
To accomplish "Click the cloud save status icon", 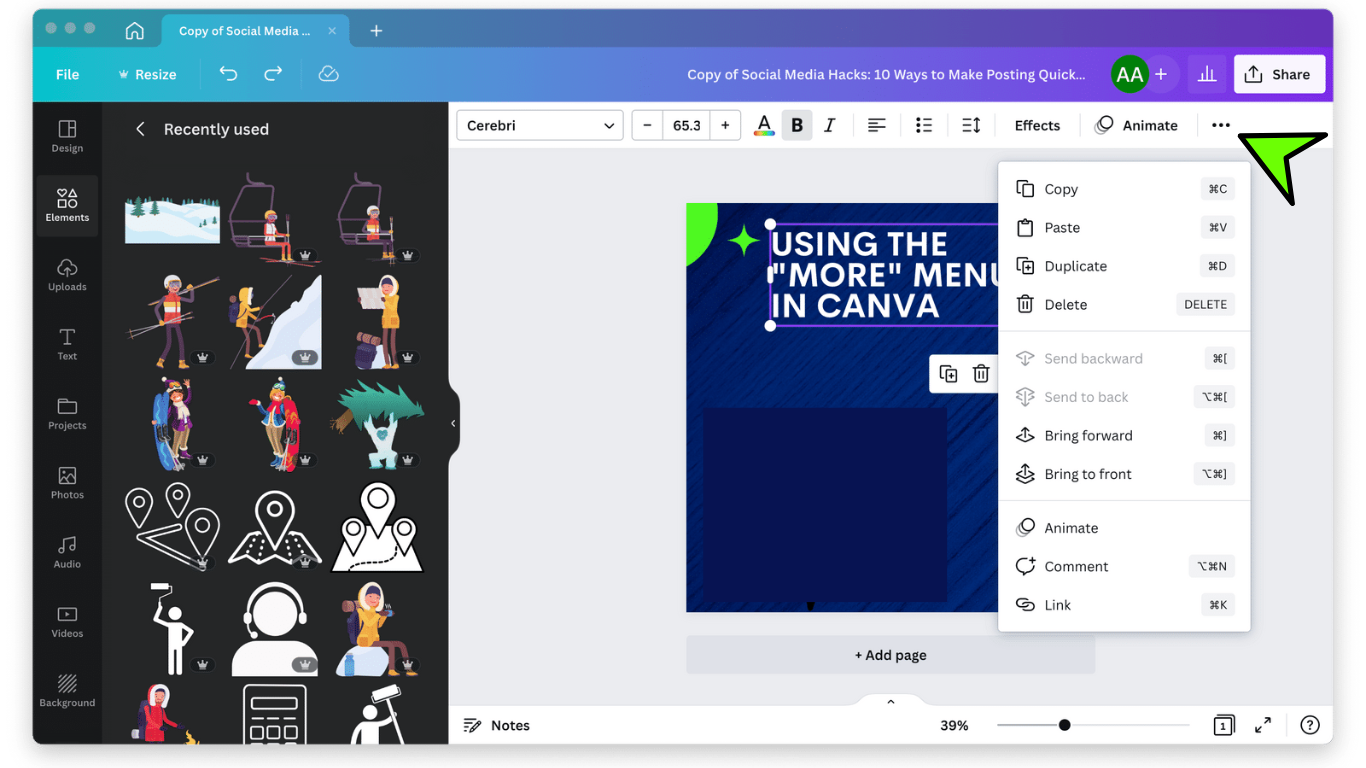I will coord(328,74).
